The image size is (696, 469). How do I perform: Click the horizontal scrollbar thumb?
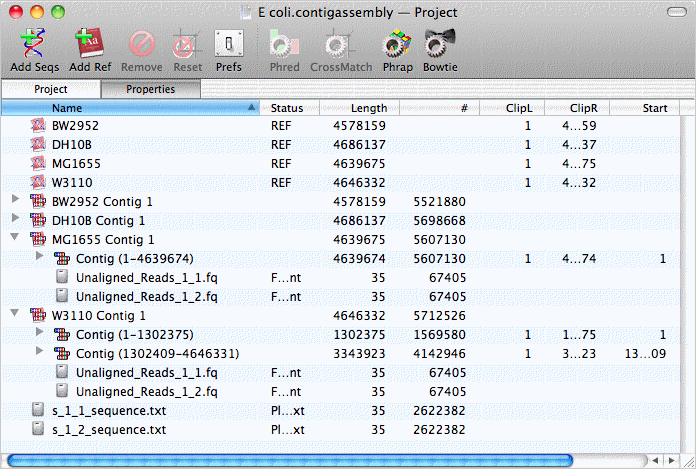pyautogui.click(x=290, y=461)
